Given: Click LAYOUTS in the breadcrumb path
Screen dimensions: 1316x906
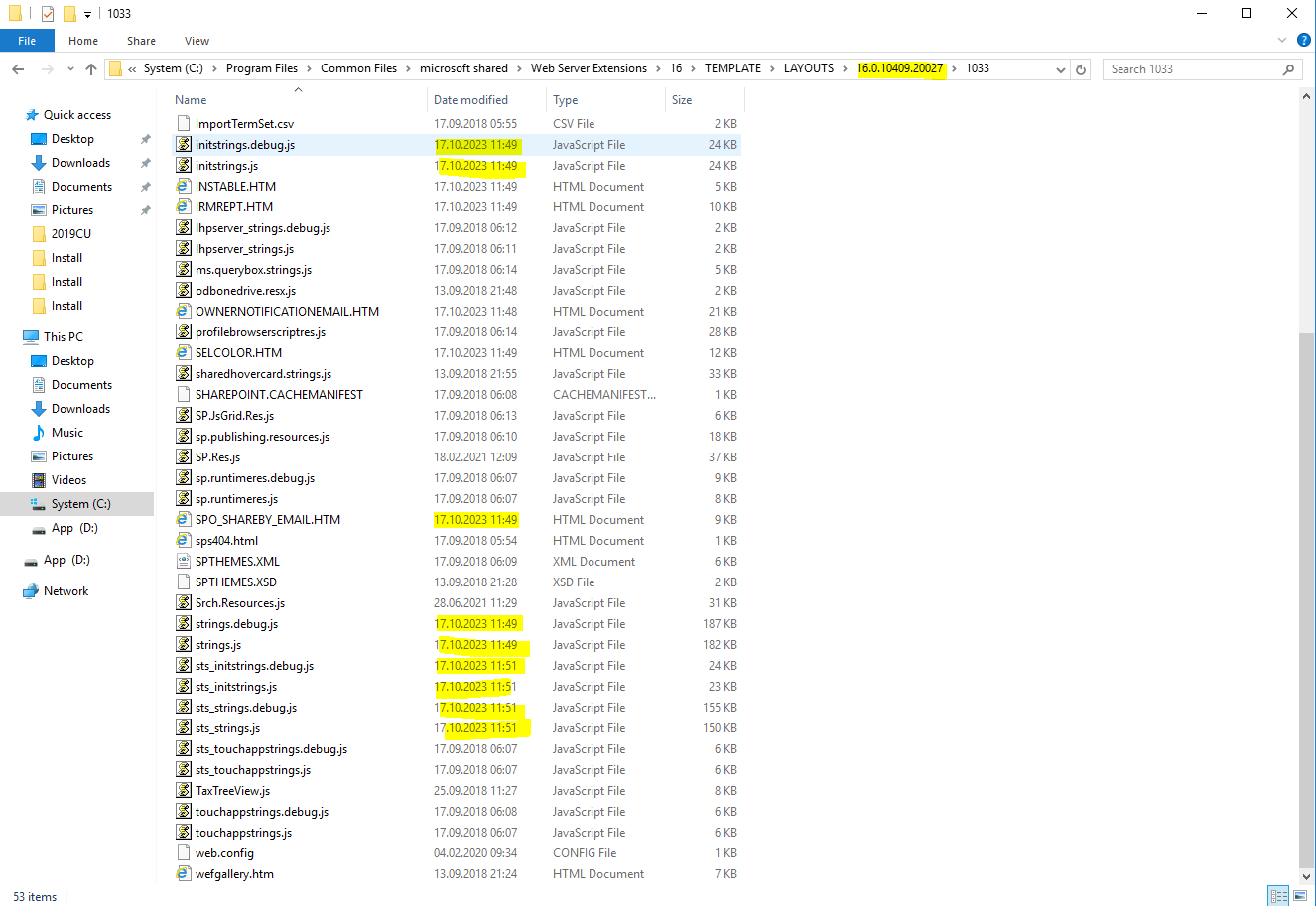Looking at the screenshot, I should click(809, 68).
